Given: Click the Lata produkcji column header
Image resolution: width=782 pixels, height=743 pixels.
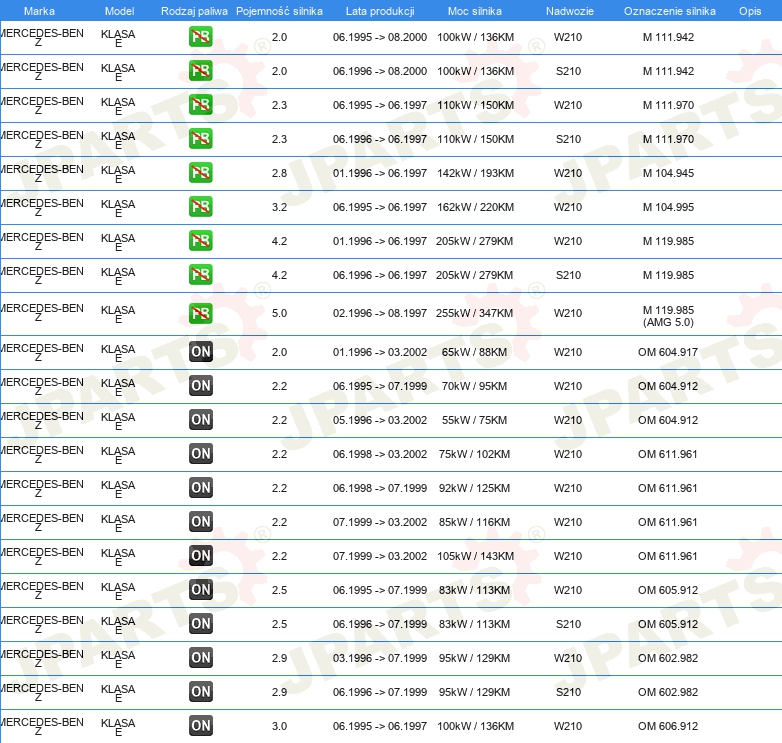Looking at the screenshot, I should (x=379, y=11).
